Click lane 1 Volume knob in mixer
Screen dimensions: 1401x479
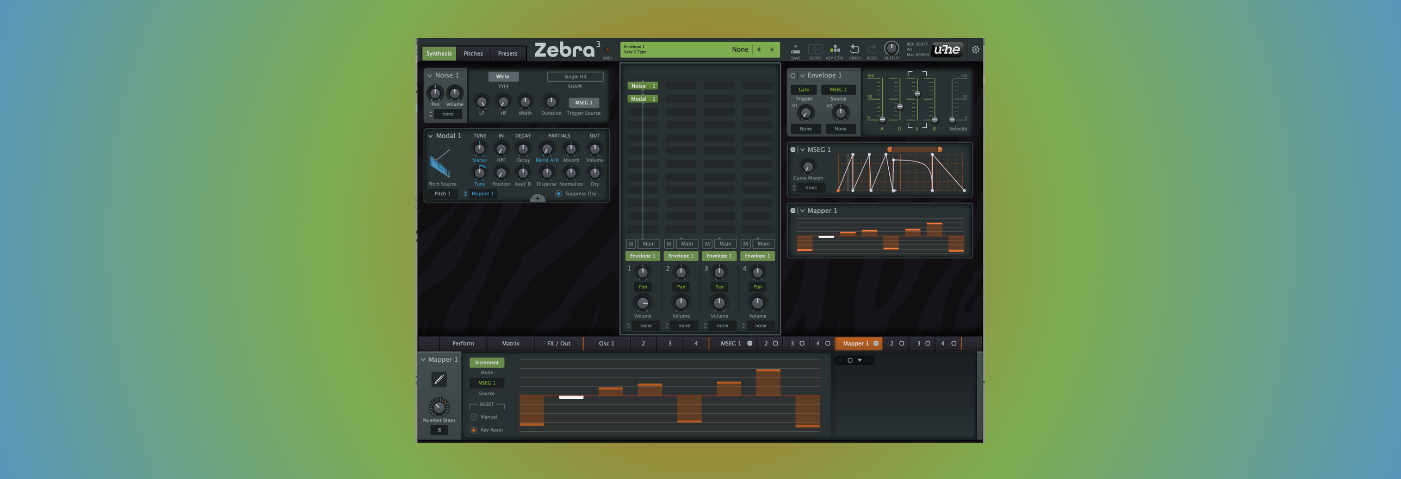[643, 303]
